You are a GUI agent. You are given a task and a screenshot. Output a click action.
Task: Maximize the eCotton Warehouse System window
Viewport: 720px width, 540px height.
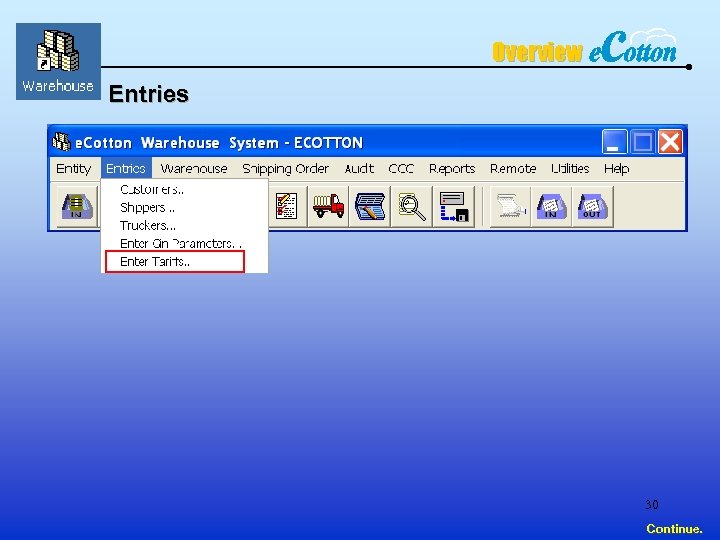pos(642,142)
